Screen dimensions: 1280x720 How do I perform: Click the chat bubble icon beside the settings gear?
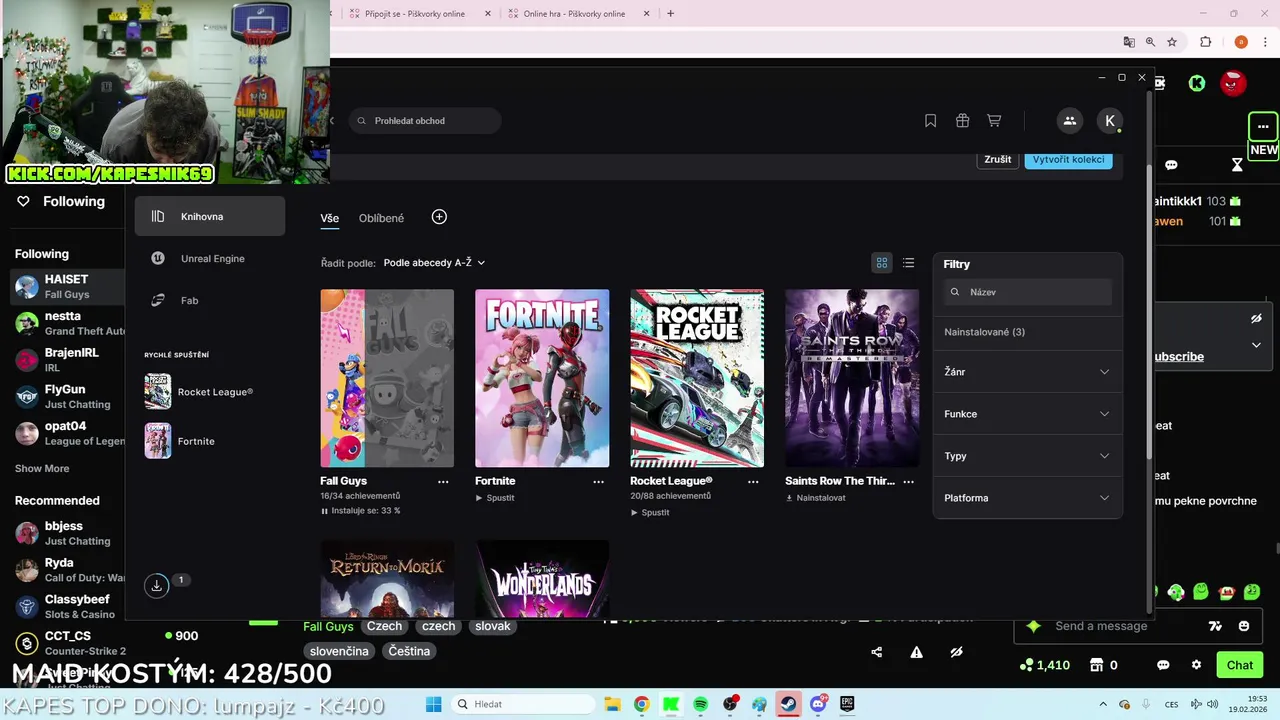pos(1163,665)
